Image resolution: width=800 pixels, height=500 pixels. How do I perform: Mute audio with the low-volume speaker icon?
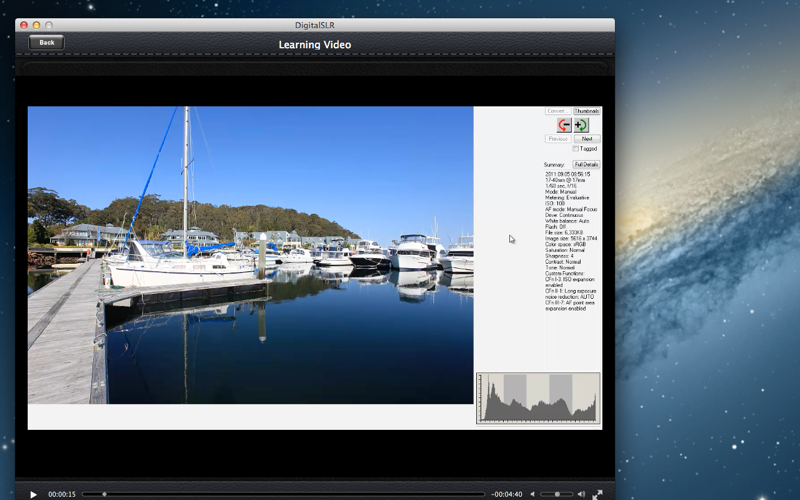click(x=532, y=494)
